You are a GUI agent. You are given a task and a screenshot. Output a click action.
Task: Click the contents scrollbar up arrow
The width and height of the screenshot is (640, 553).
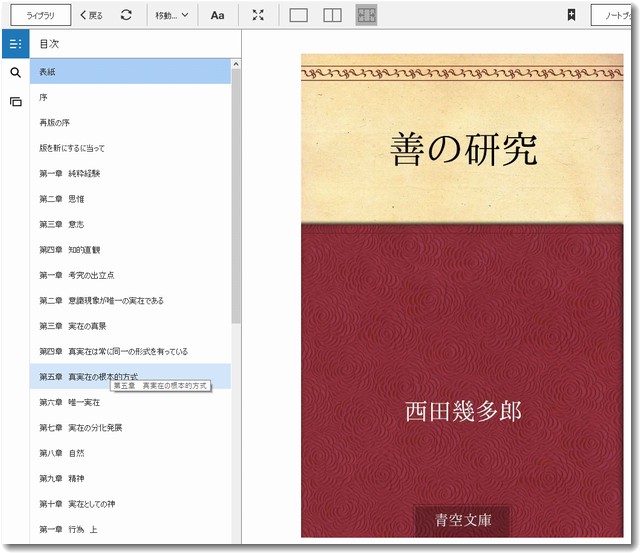236,64
